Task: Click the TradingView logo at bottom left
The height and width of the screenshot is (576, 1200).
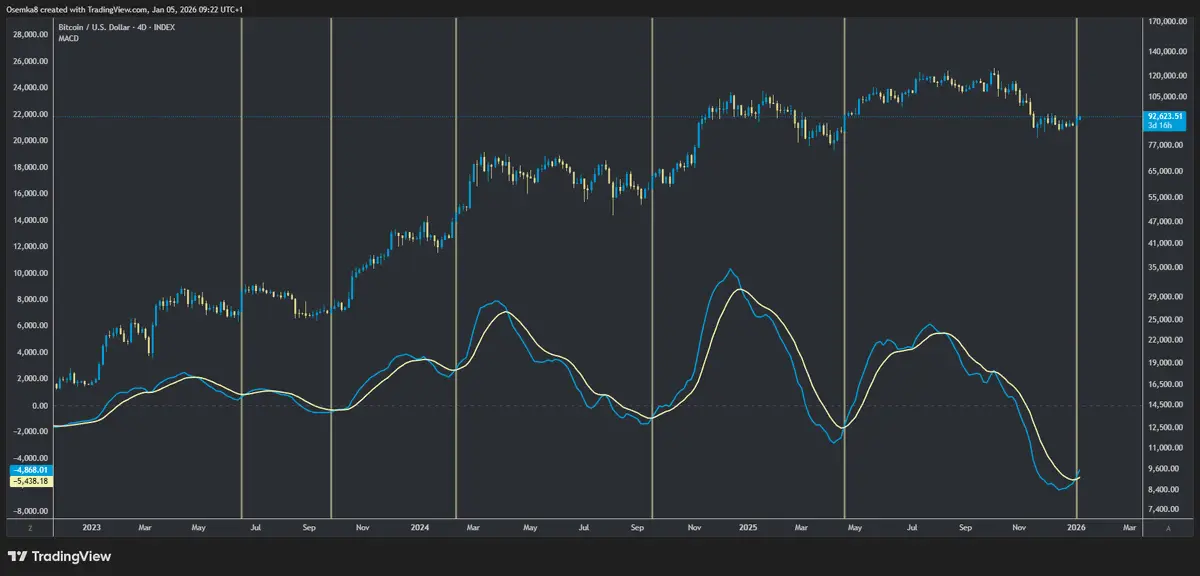Action: pyautogui.click(x=59, y=557)
